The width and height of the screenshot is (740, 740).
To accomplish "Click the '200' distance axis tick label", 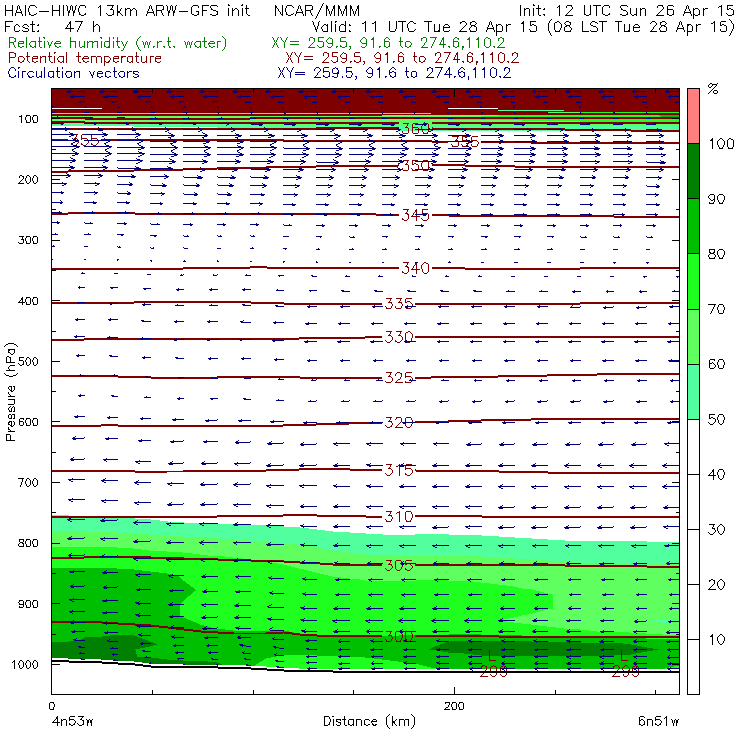I will (454, 706).
